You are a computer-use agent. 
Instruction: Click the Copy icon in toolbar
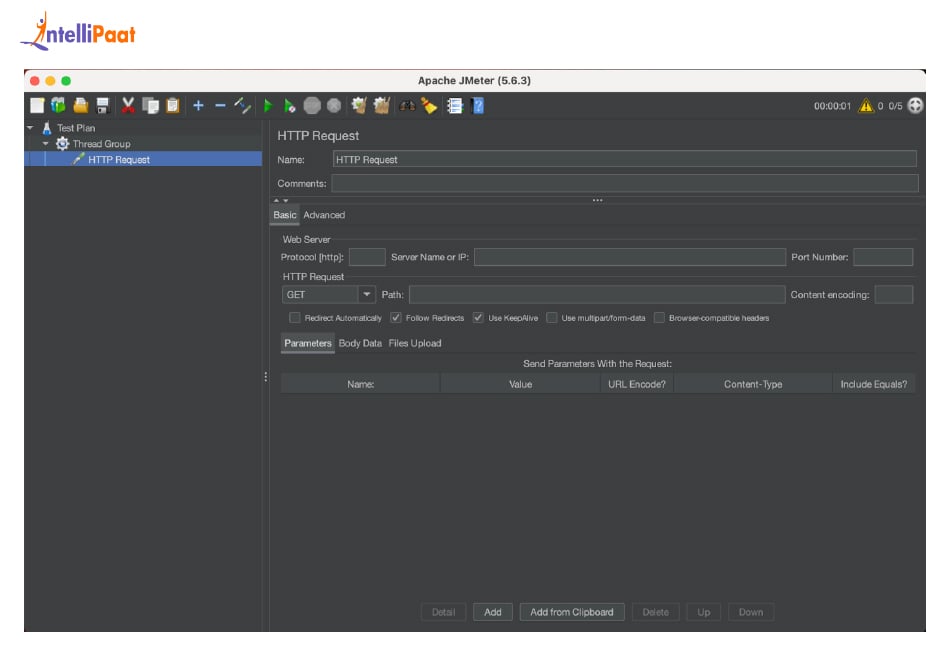[x=150, y=105]
